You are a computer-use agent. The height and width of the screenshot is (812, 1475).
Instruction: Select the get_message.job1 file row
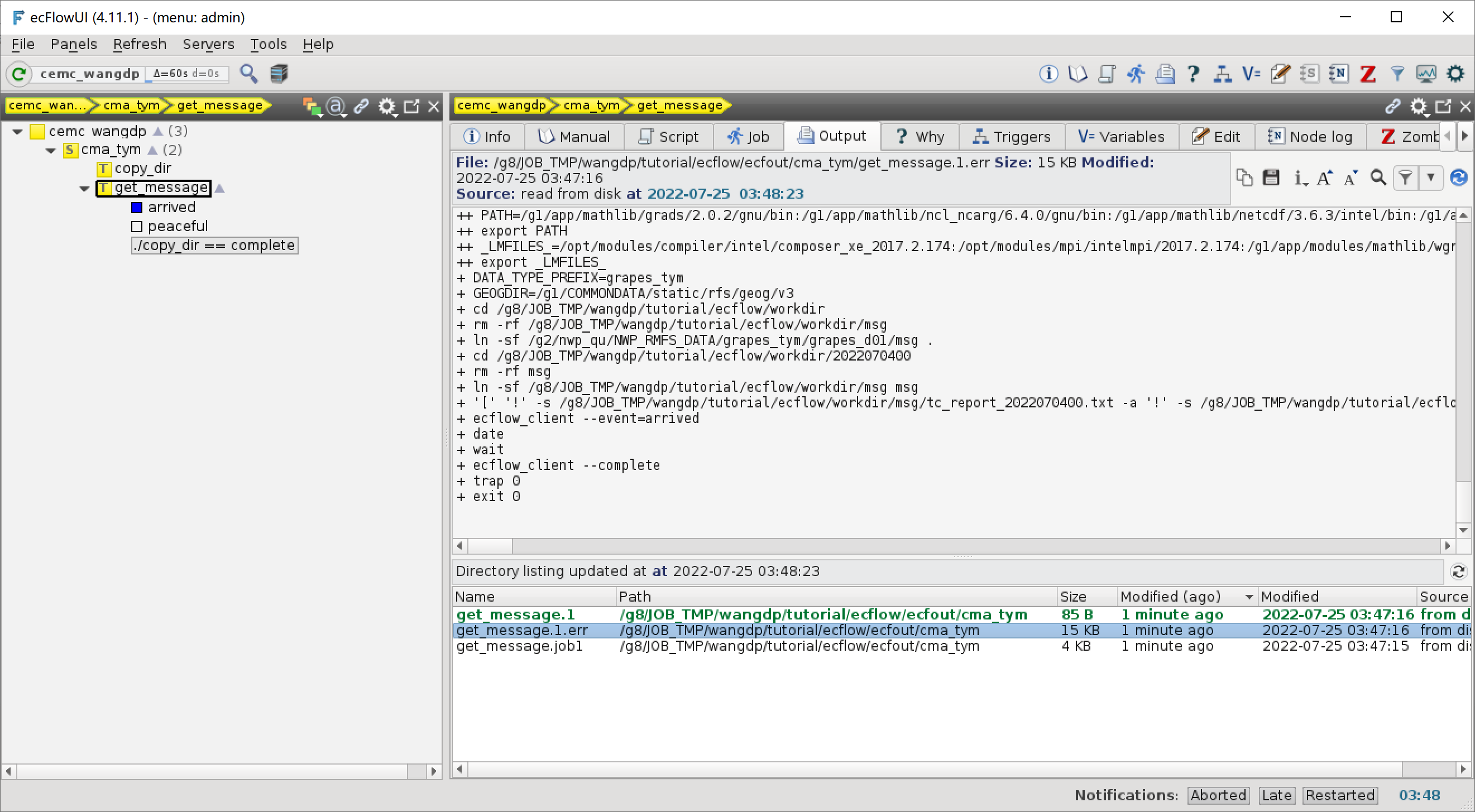tap(962, 646)
